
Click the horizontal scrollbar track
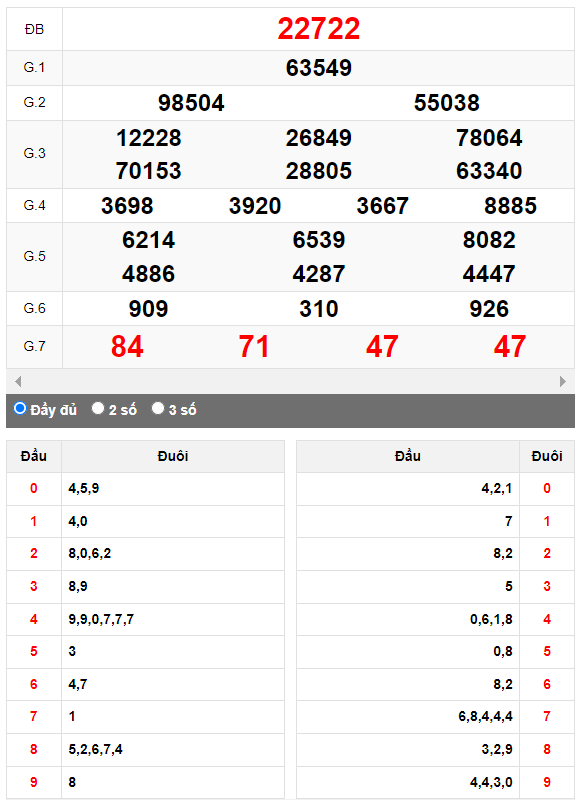290,381
